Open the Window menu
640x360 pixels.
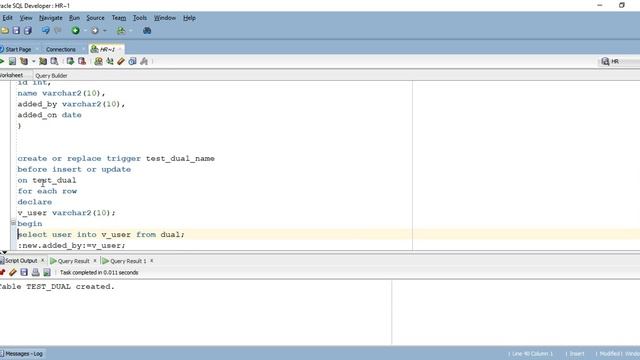164,18
